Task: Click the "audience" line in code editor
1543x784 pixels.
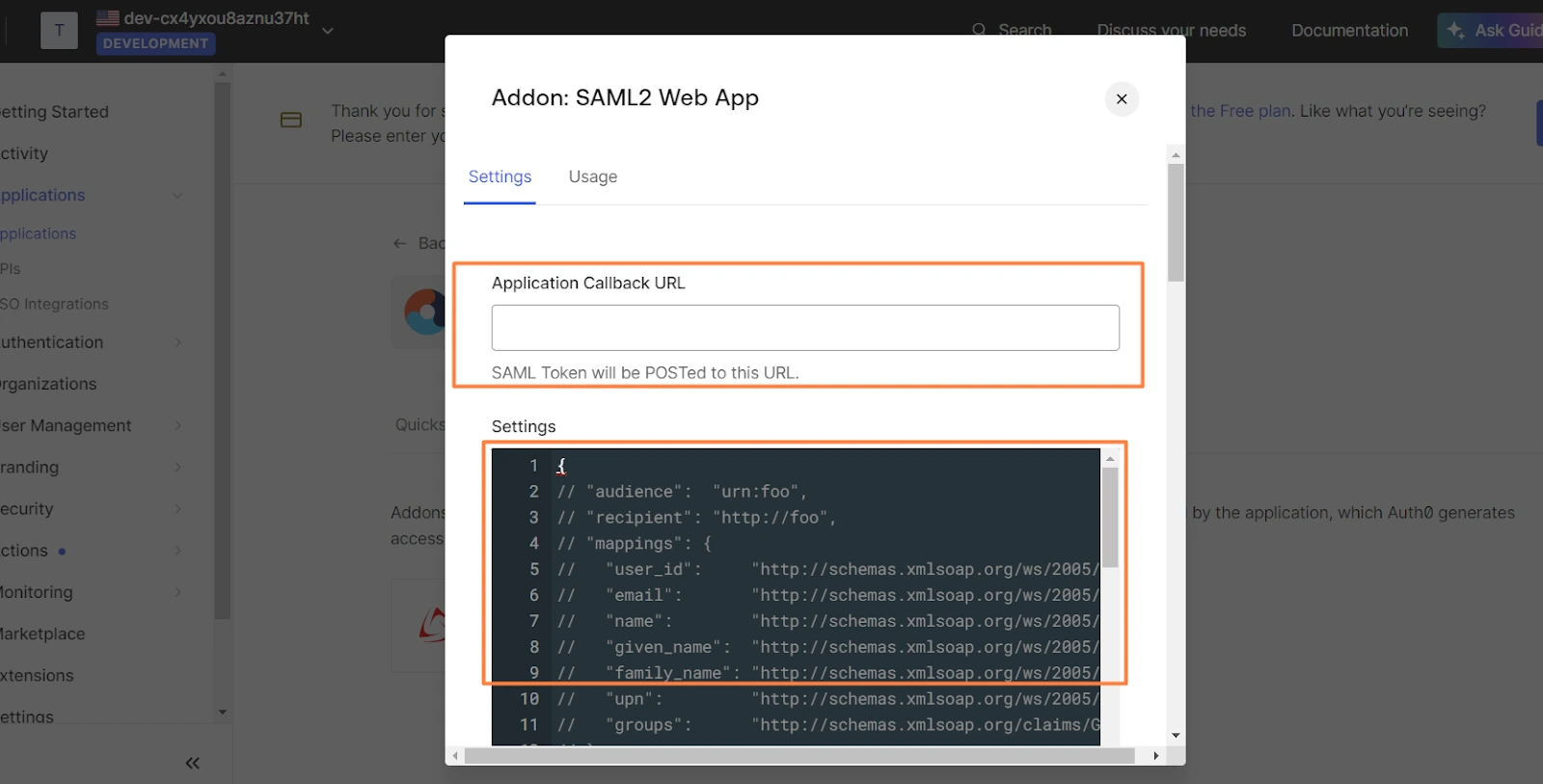Action: click(682, 492)
